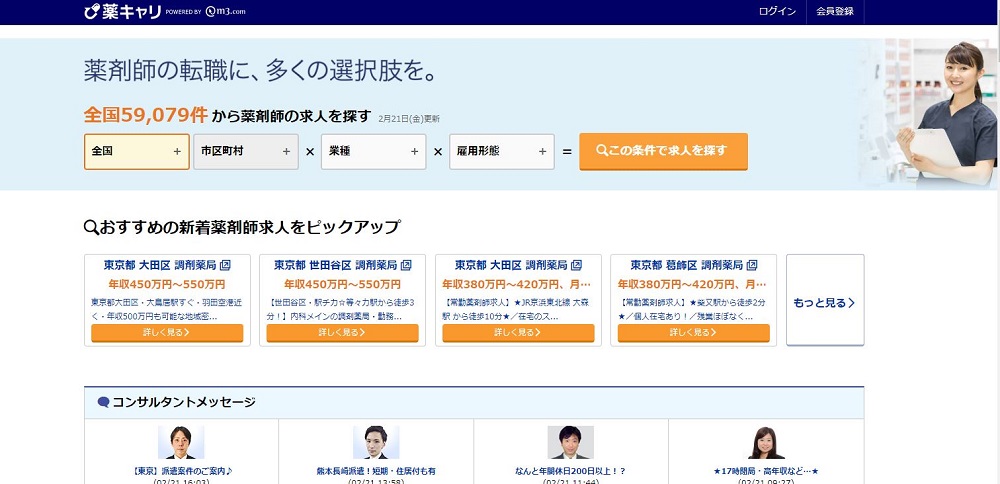Click 詳しく見る on the 世田谷区 card

(342, 333)
